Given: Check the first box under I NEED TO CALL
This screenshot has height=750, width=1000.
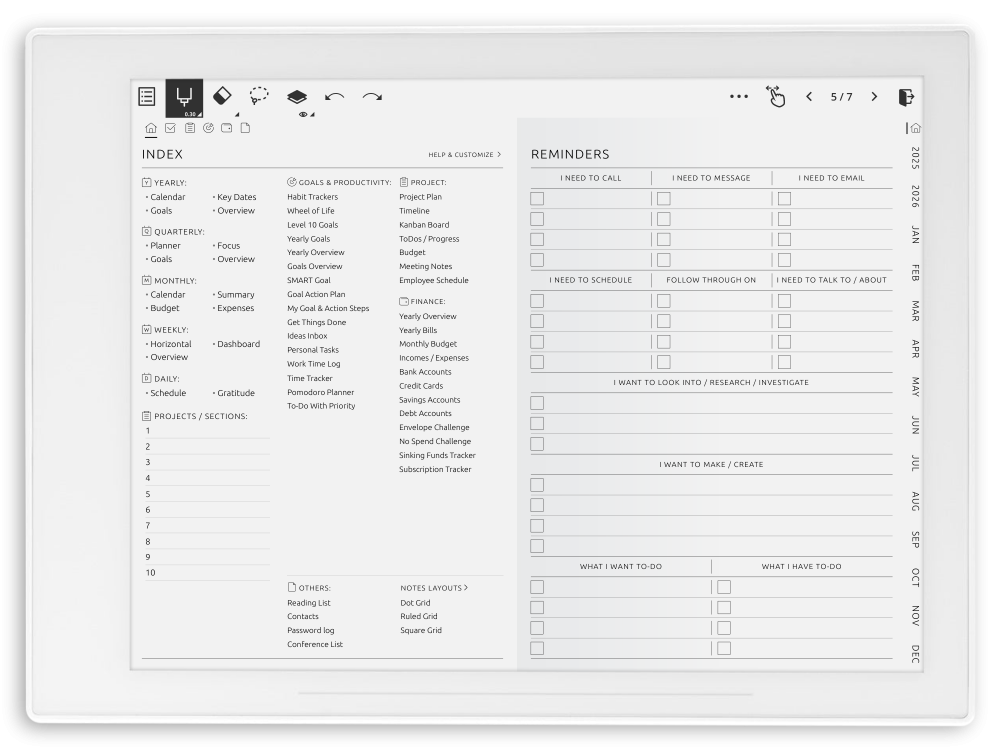Looking at the screenshot, I should (x=537, y=198).
